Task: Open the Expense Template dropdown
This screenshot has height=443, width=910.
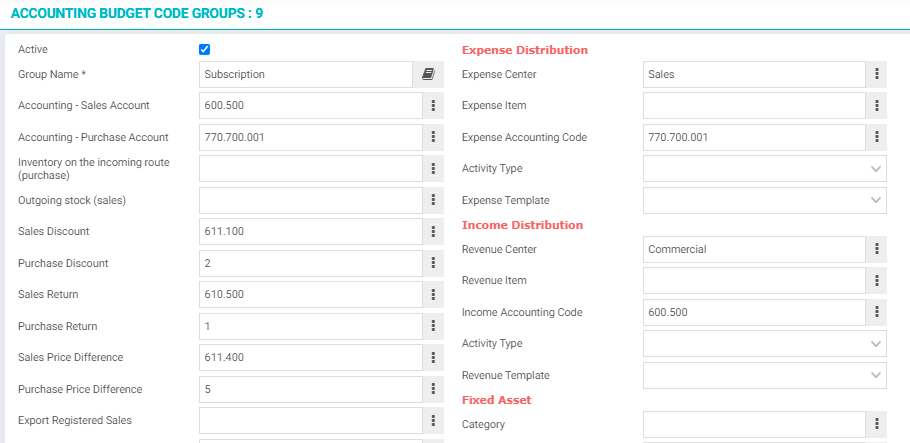Action: pos(764,200)
